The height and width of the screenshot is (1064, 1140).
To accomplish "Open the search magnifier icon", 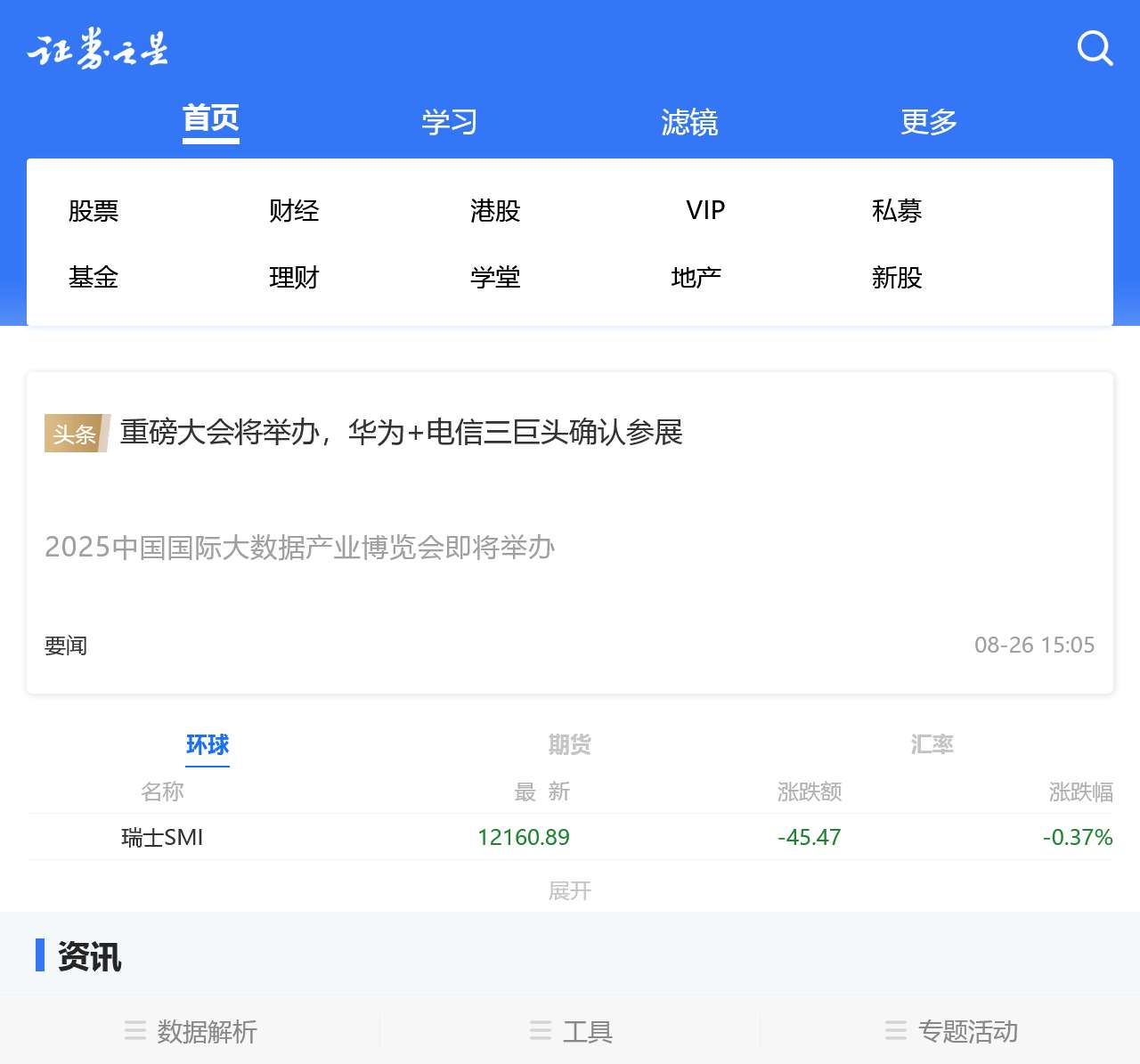I will tap(1095, 49).
